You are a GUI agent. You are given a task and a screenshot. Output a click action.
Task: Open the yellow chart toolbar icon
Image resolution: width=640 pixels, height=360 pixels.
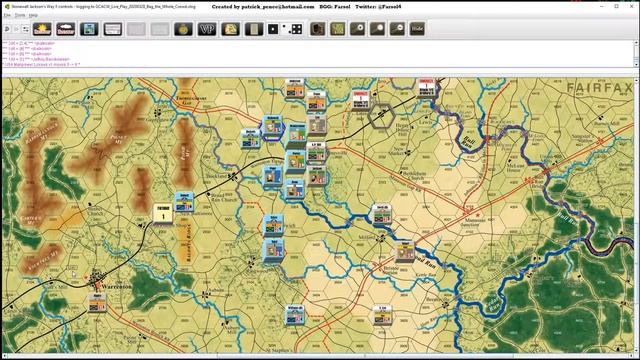pos(231,29)
